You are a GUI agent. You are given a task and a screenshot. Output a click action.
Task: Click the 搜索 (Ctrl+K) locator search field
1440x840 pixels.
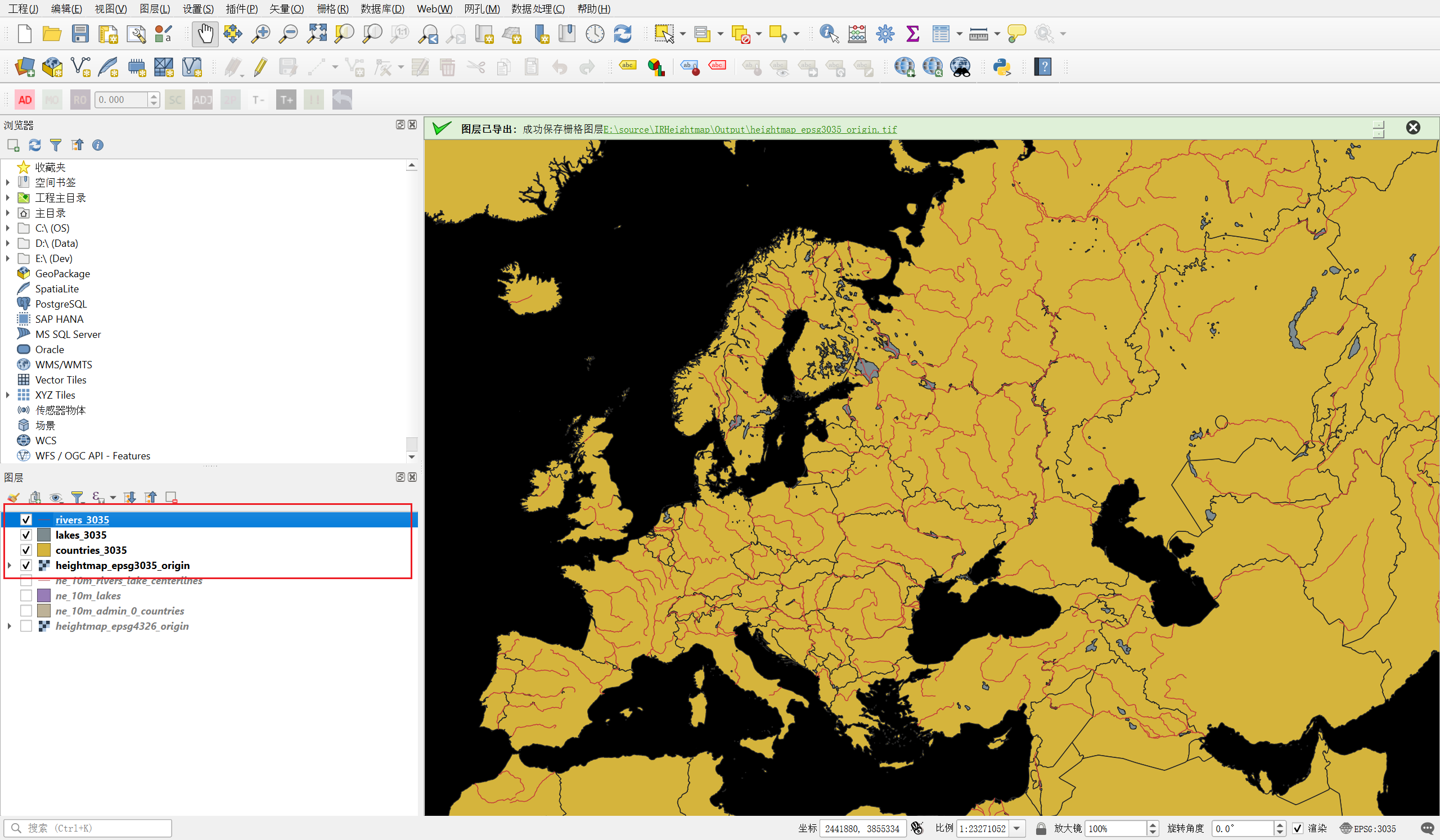click(x=88, y=829)
